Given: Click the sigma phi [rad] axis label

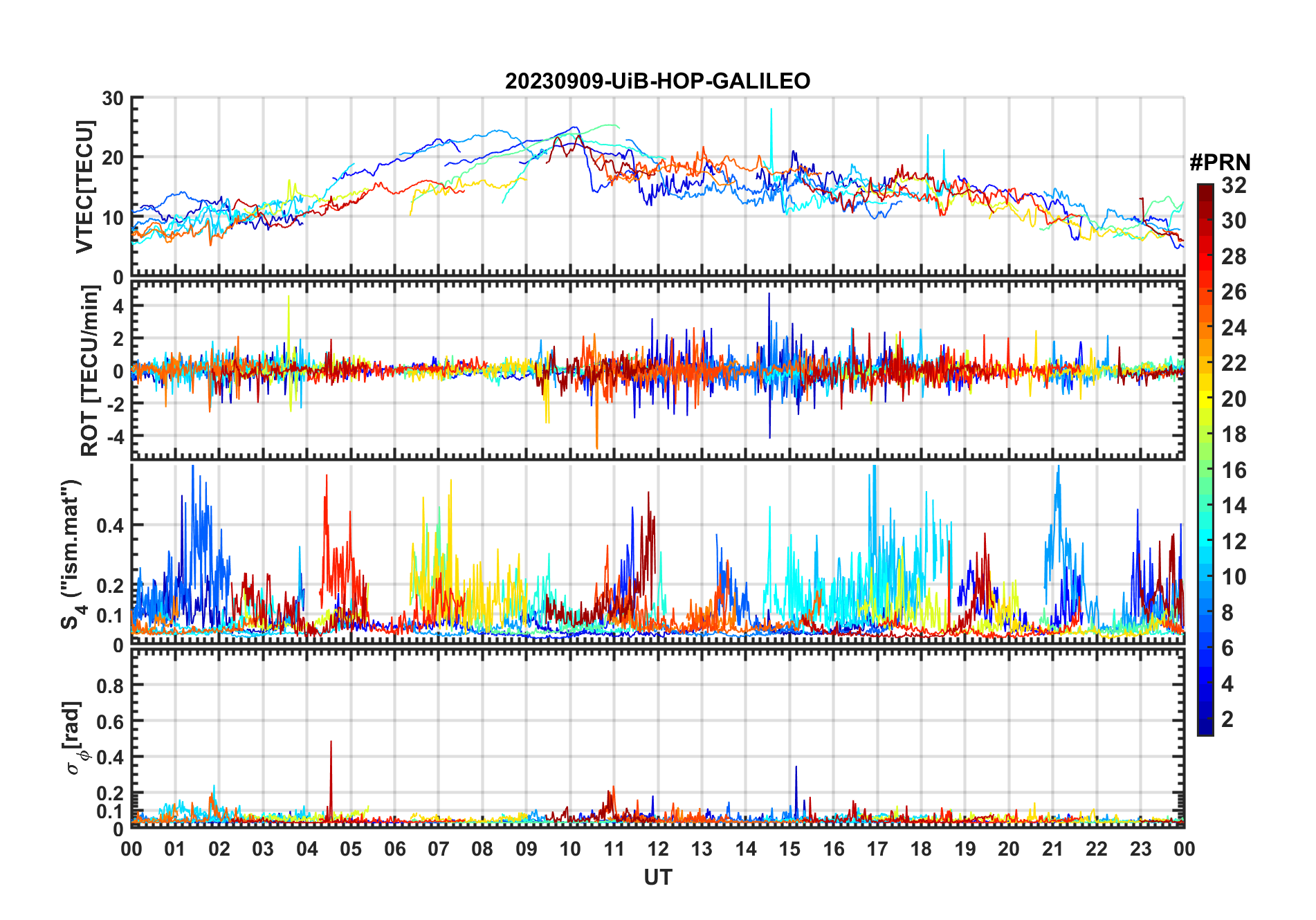Looking at the screenshot, I should (x=76, y=738).
